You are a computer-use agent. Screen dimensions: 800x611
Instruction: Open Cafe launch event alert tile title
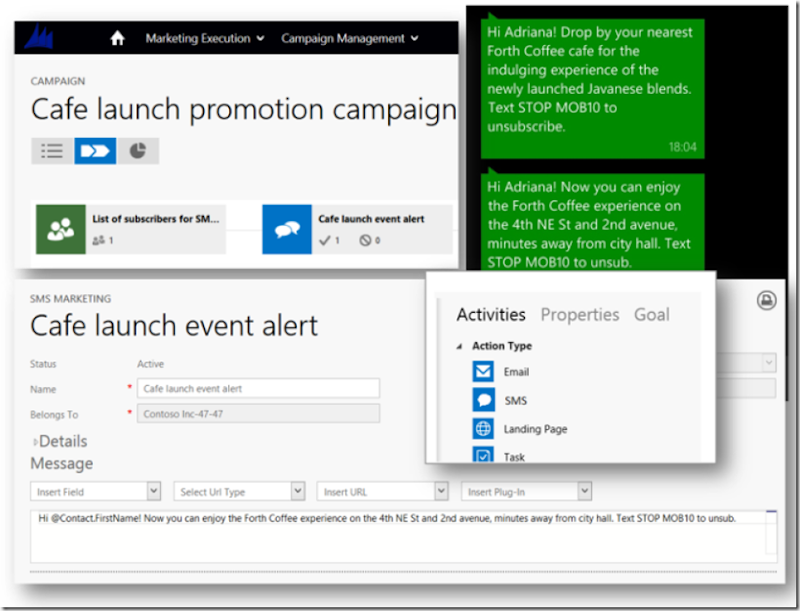[x=371, y=219]
